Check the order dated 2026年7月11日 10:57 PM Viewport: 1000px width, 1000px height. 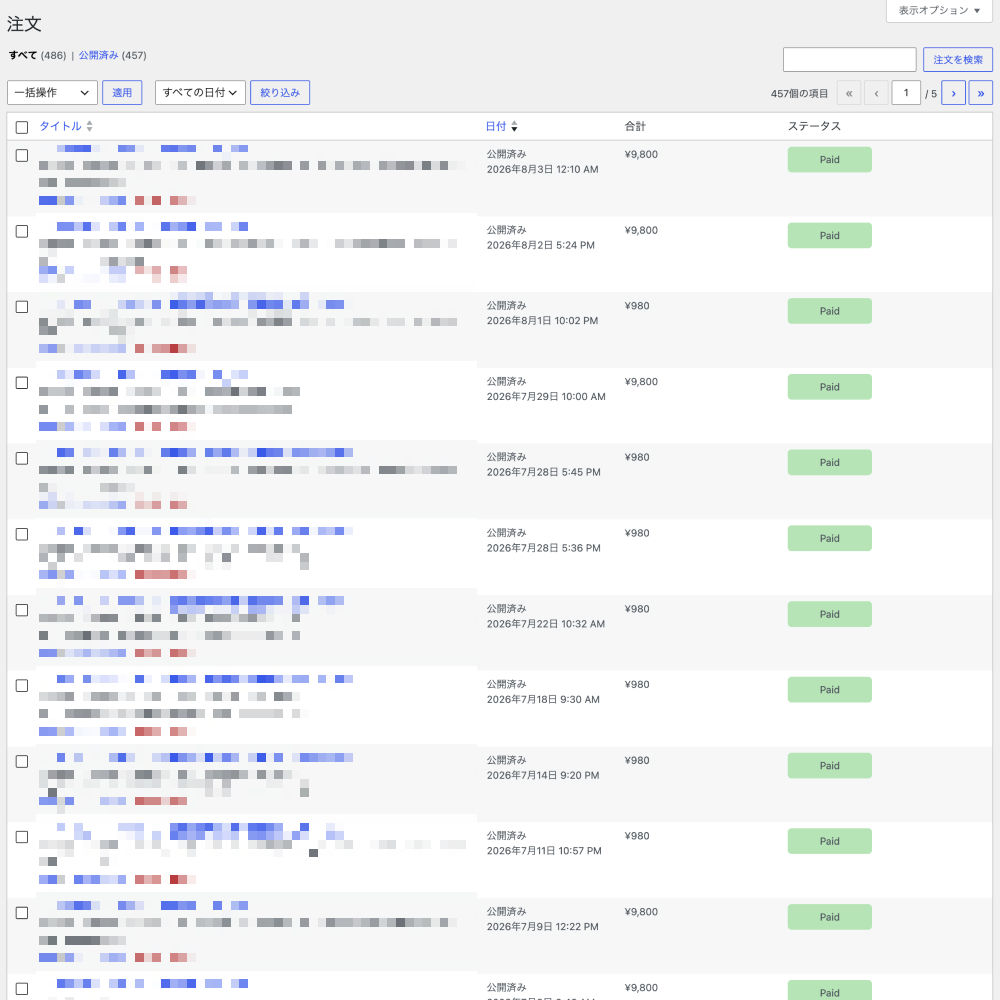tap(22, 837)
